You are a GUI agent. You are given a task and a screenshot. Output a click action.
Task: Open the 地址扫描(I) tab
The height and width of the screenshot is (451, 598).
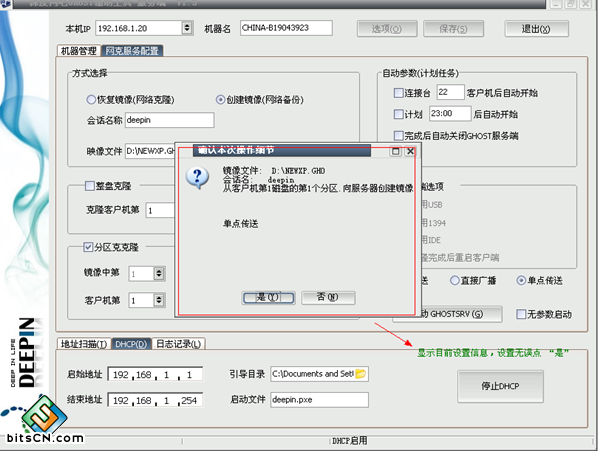(x=84, y=344)
